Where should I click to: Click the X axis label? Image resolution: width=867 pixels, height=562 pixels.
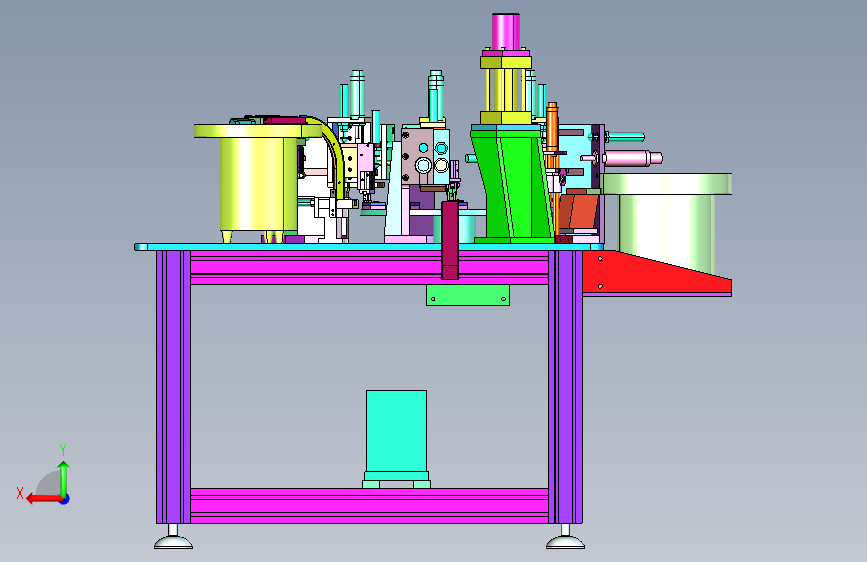[20, 493]
